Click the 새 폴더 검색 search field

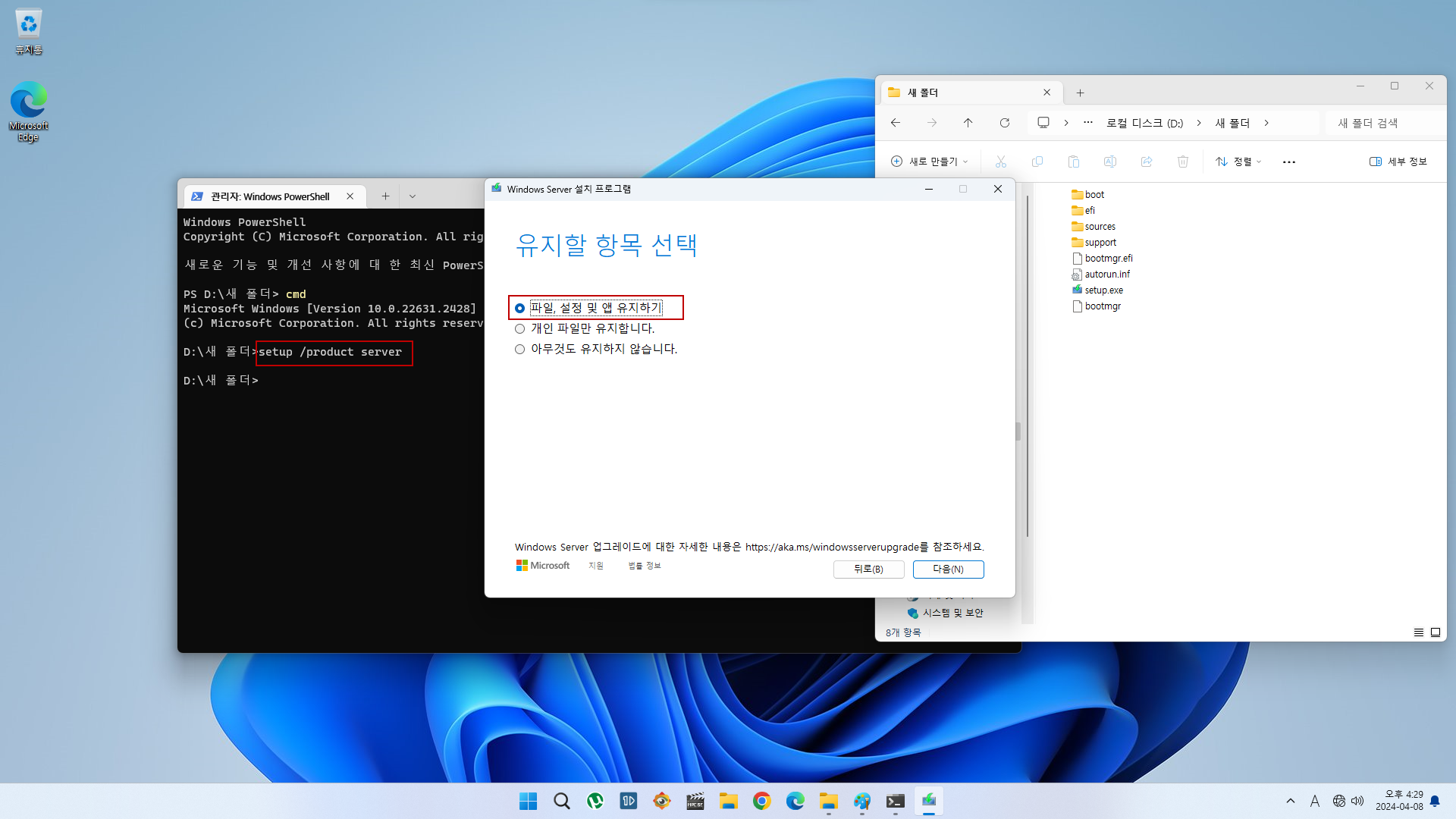[x=1384, y=123]
